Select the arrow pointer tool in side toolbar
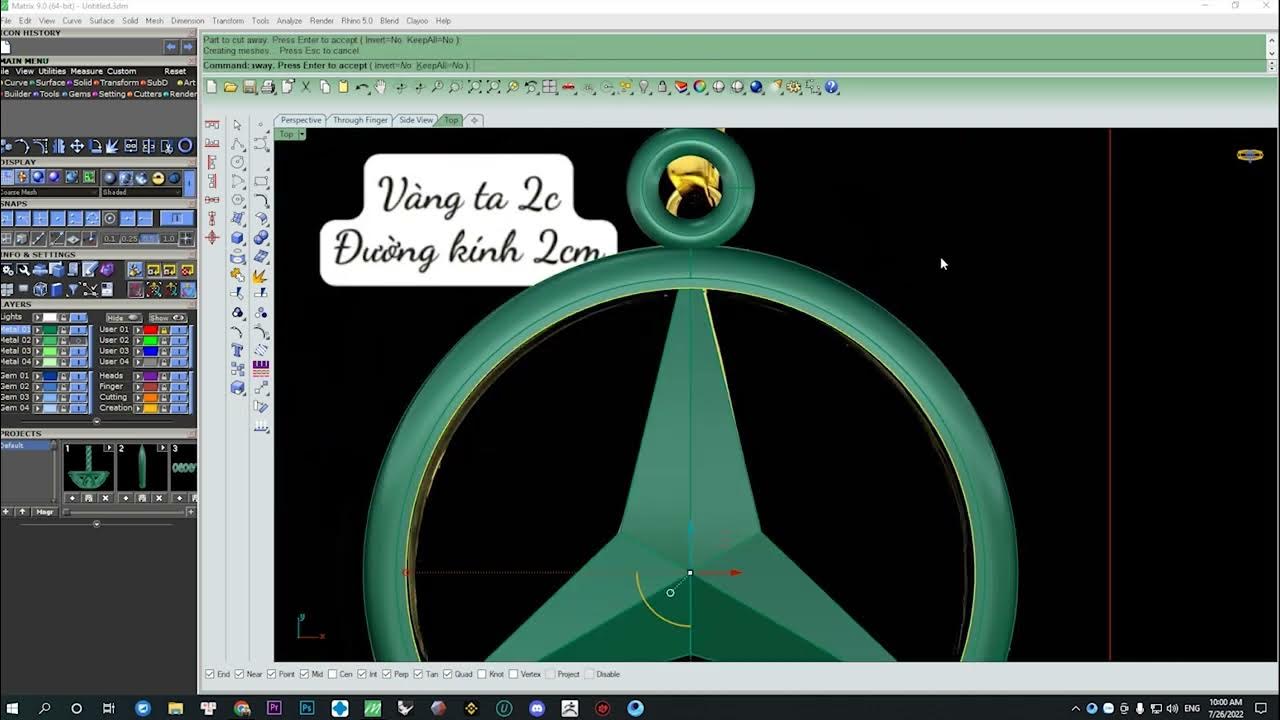The width and height of the screenshot is (1280, 720). coord(237,125)
